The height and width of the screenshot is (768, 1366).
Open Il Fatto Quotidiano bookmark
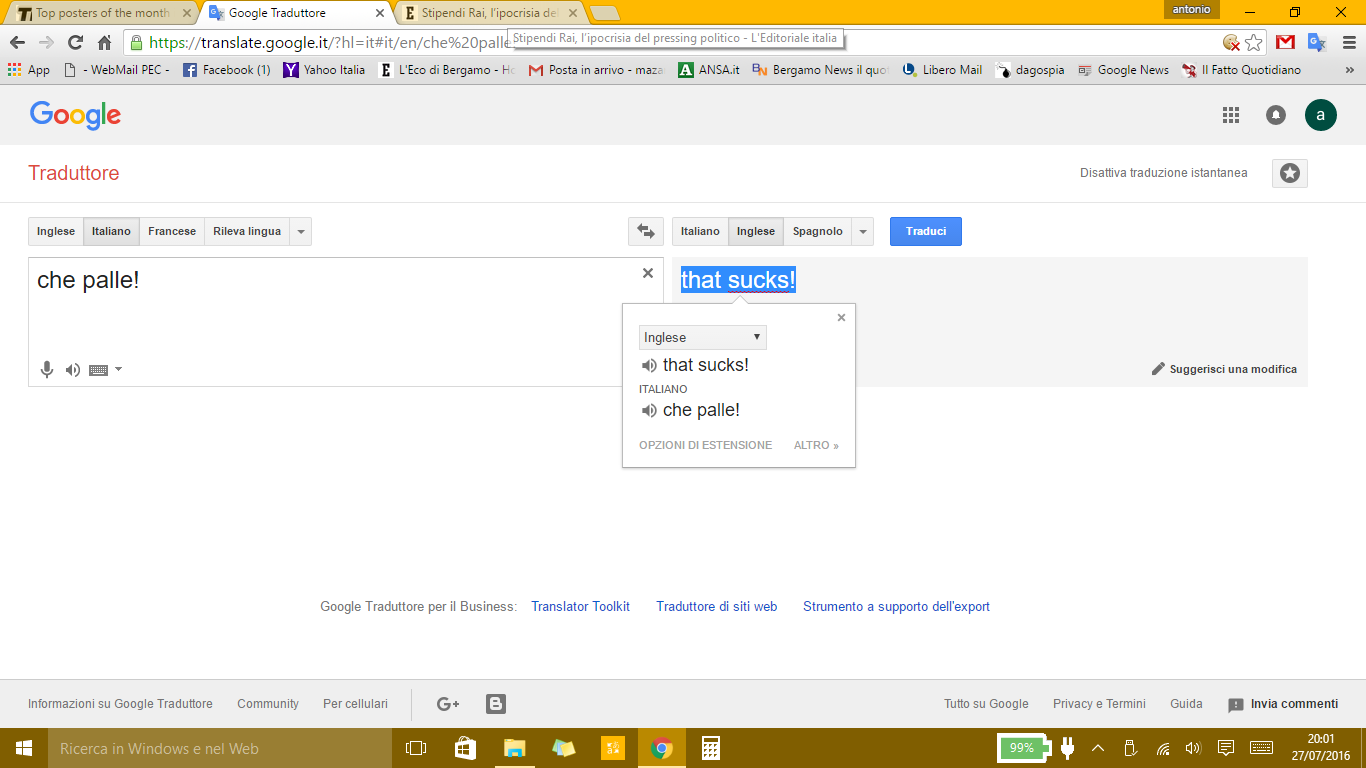click(1241, 70)
